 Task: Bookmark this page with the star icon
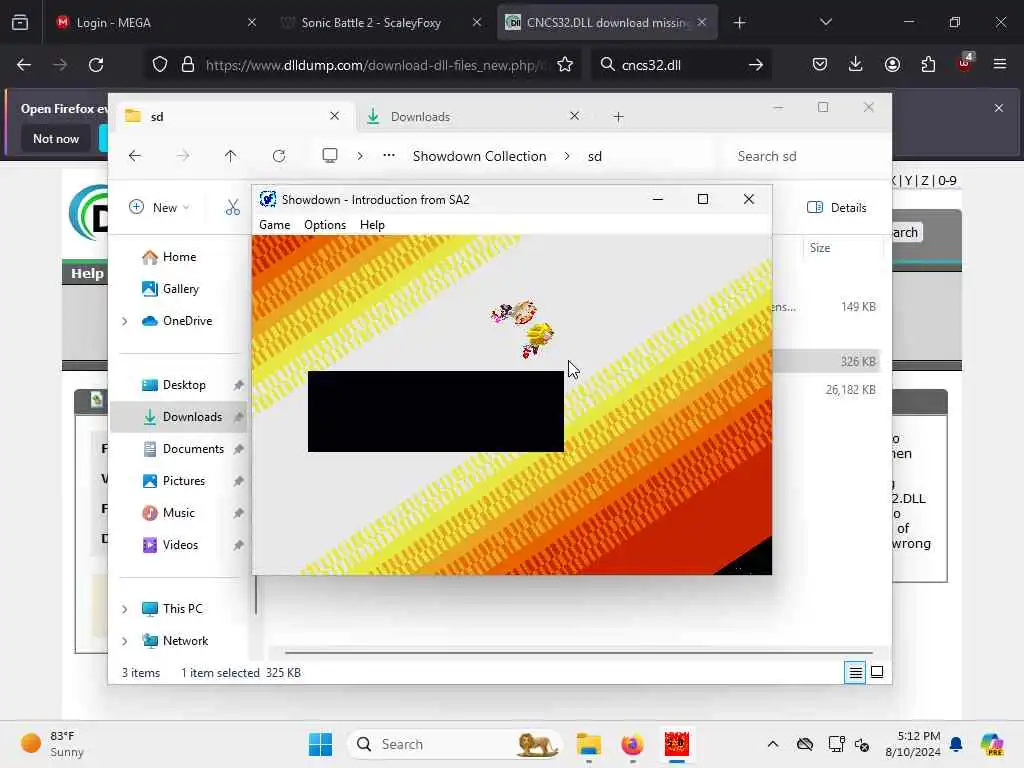coord(566,65)
